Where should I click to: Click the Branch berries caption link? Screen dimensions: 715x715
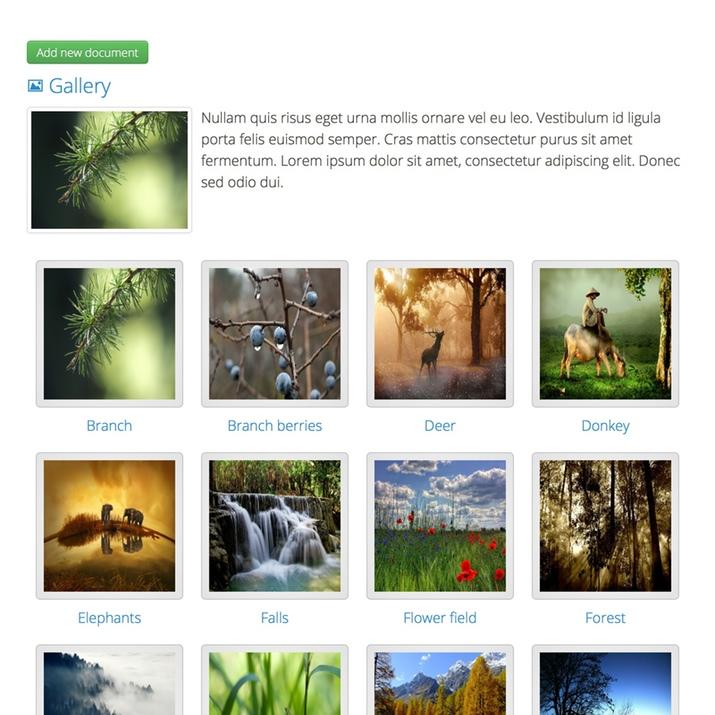tap(275, 426)
